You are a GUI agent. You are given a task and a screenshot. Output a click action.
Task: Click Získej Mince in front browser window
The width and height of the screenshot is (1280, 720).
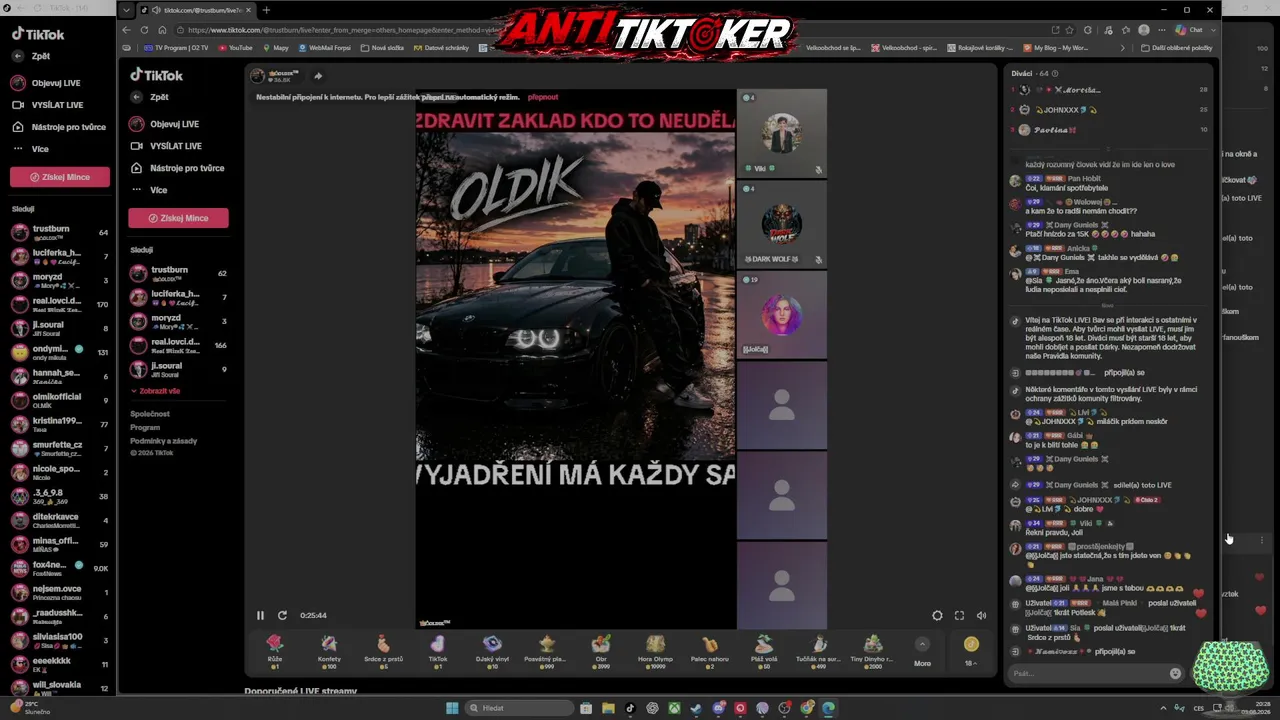click(x=178, y=218)
